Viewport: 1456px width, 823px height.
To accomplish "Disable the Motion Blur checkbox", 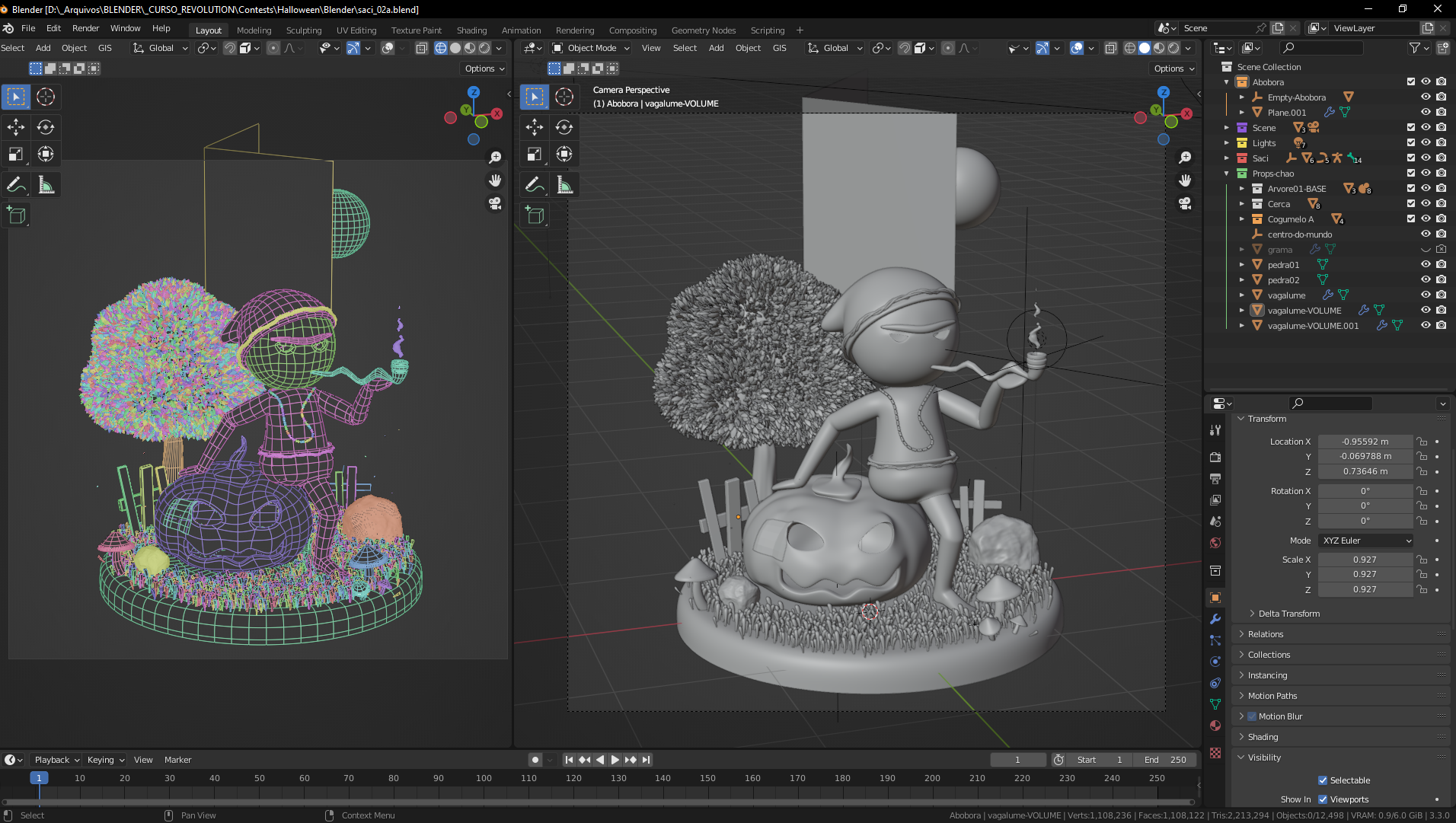I will 1252,716.
